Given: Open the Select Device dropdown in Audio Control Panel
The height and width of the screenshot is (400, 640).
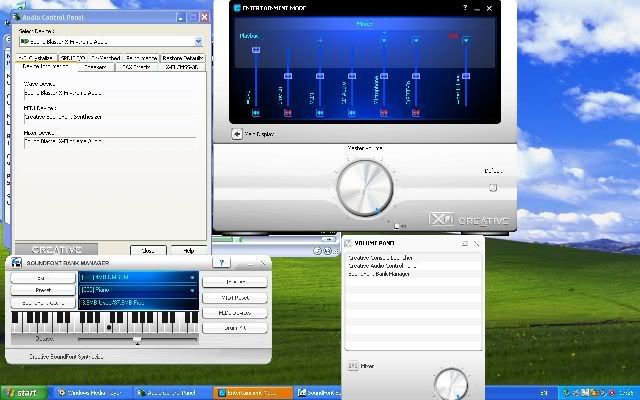Looking at the screenshot, I should click(x=198, y=41).
